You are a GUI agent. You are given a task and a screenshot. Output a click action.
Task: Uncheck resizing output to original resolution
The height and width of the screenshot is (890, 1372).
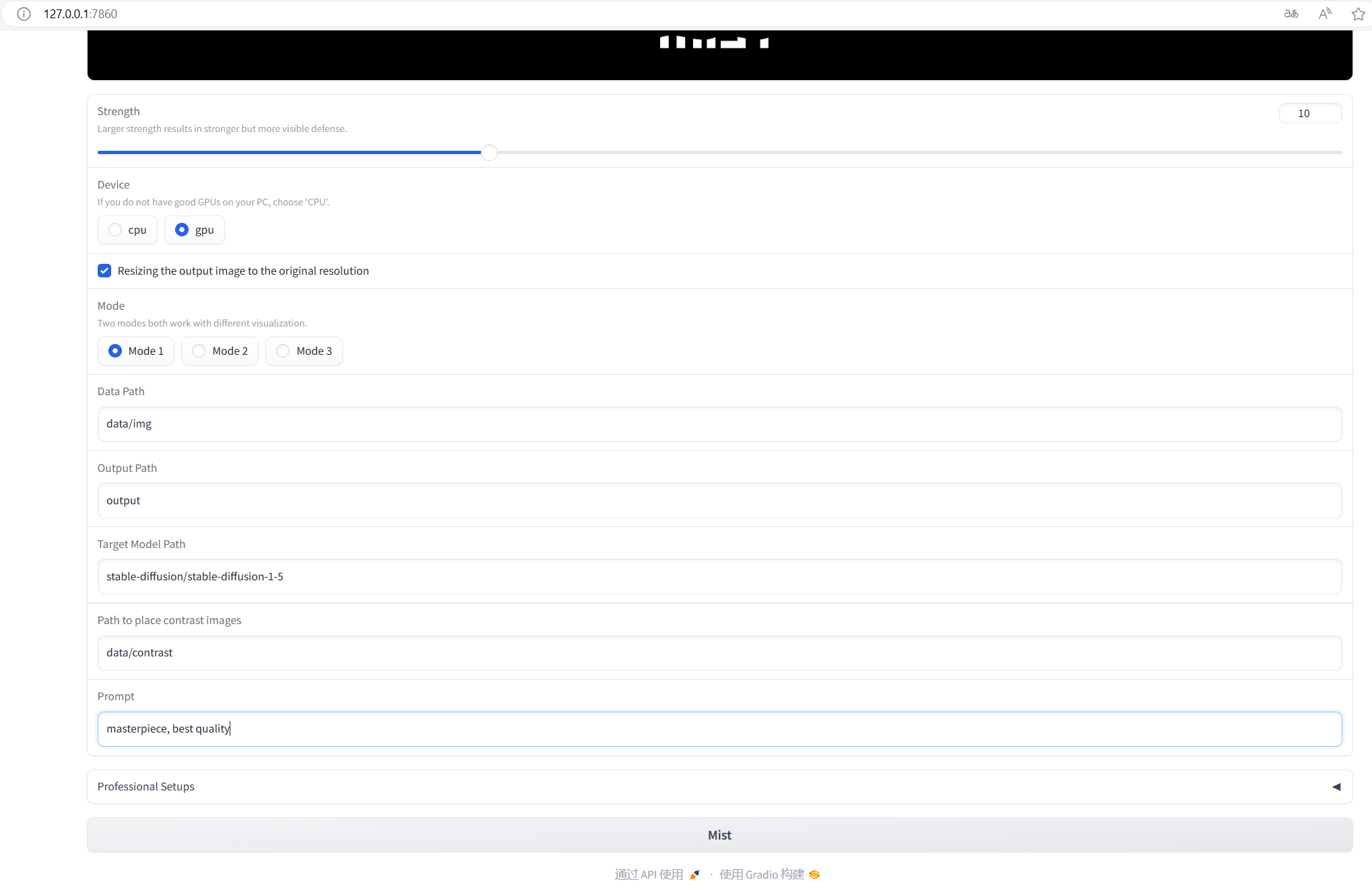[104, 271]
